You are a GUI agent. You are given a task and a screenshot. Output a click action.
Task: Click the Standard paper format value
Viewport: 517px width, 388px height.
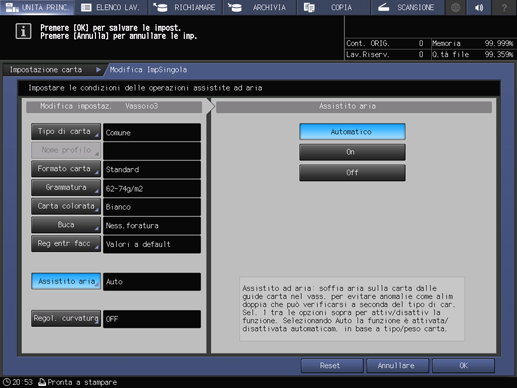pos(152,169)
